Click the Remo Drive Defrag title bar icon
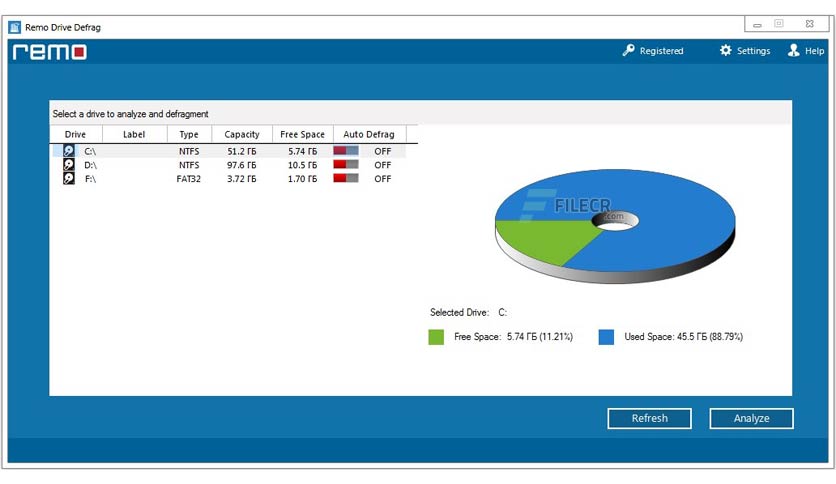836x484 pixels. click(15, 27)
